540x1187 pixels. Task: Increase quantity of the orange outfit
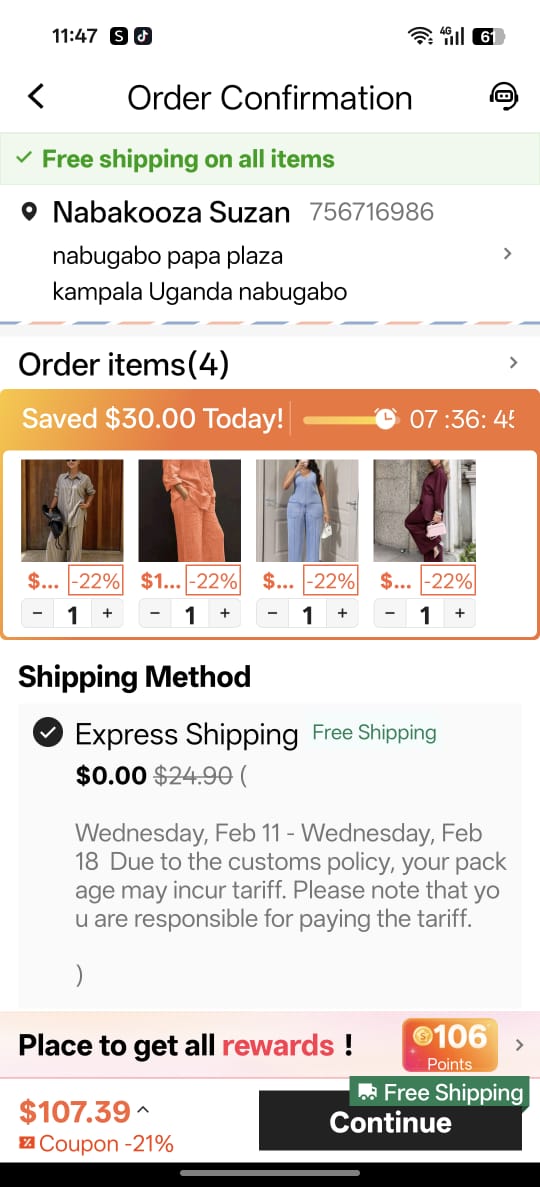(x=224, y=614)
